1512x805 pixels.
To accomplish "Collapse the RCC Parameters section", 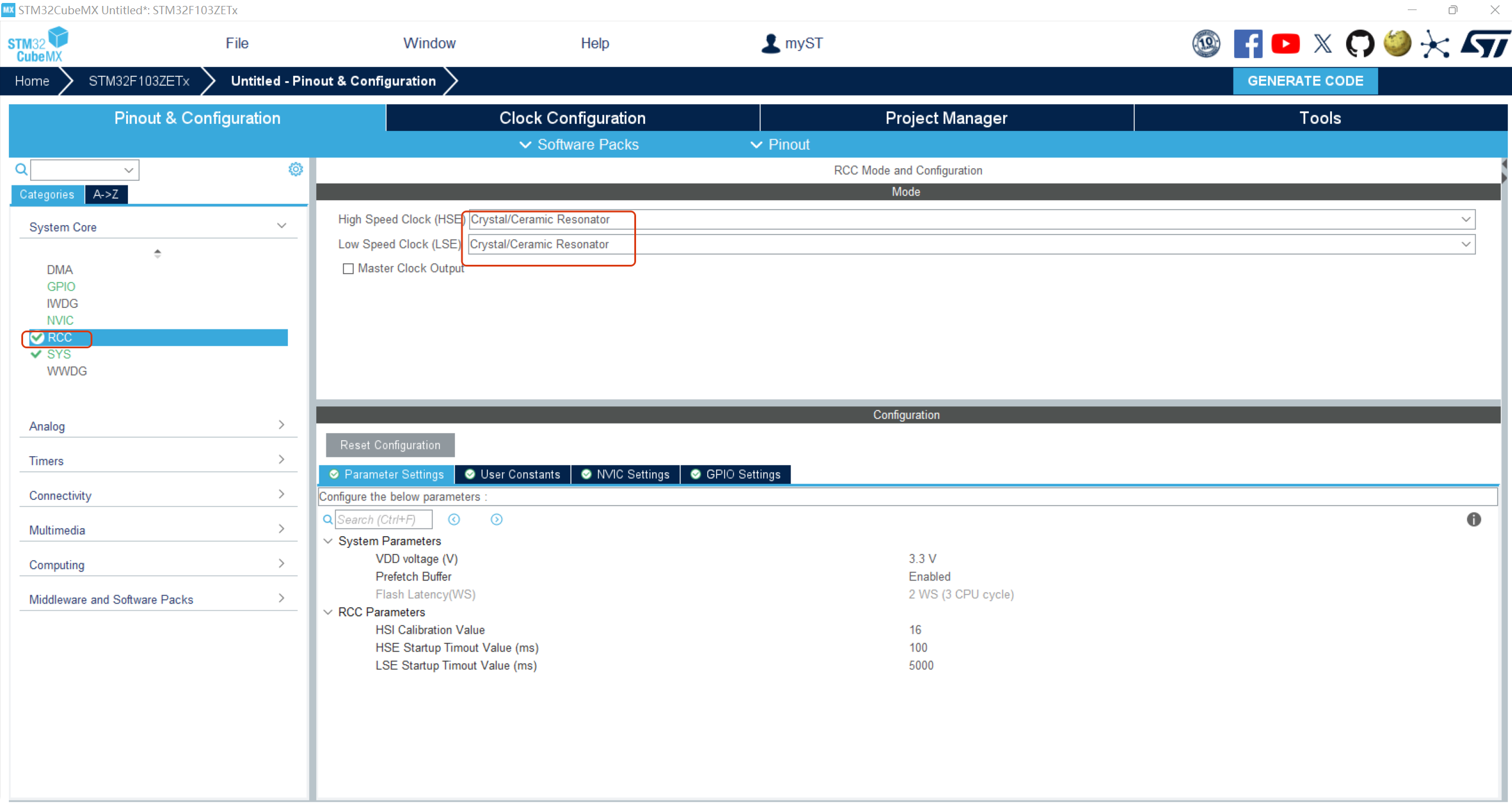I will [x=328, y=612].
